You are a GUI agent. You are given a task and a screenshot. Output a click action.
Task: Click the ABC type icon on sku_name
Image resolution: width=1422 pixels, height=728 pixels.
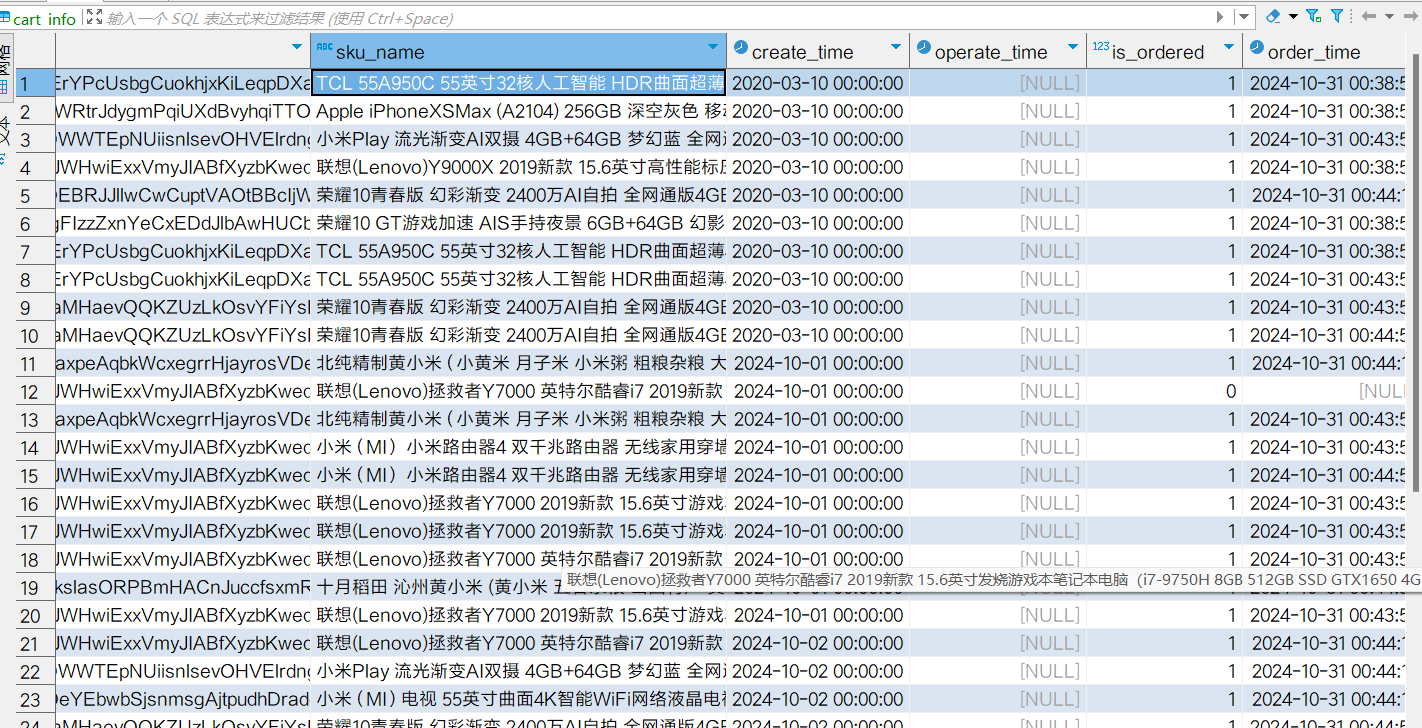tap(324, 47)
